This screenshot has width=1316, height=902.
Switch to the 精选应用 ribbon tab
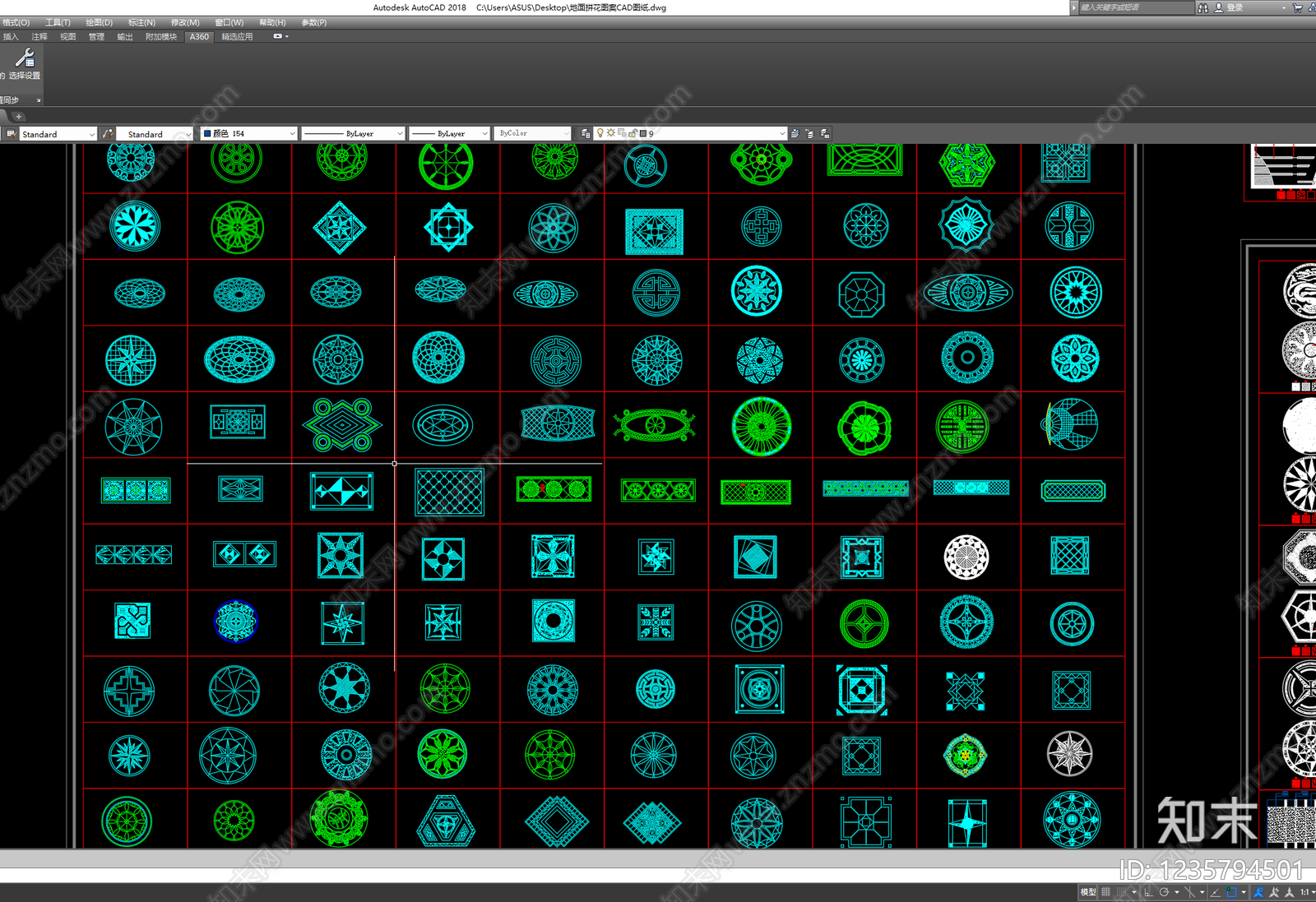click(237, 37)
